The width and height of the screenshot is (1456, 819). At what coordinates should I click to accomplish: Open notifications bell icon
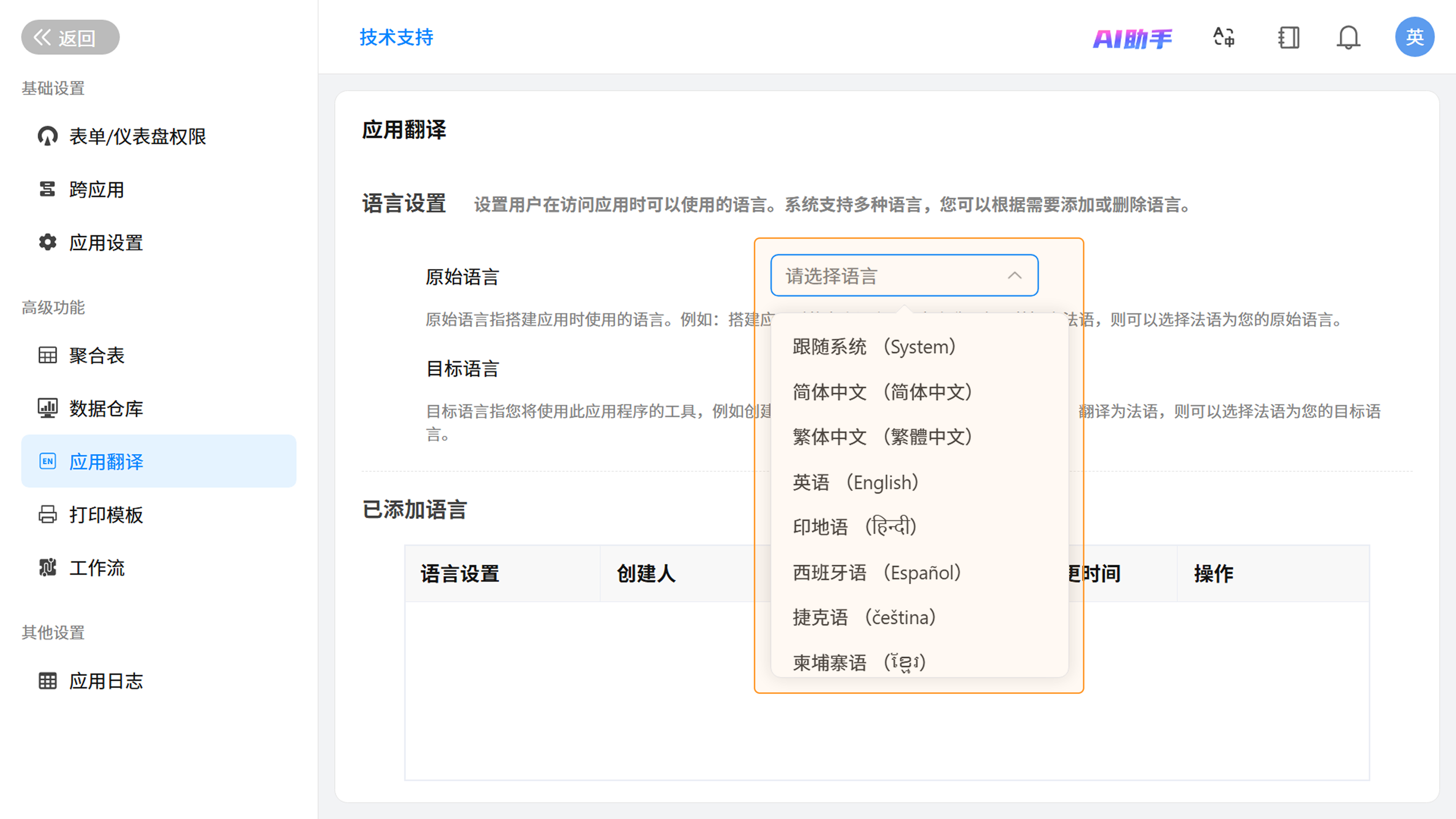(x=1348, y=37)
